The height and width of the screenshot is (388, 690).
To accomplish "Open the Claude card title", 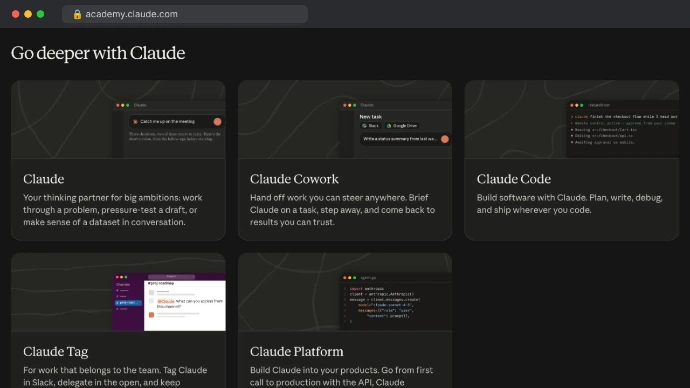I will pos(44,179).
